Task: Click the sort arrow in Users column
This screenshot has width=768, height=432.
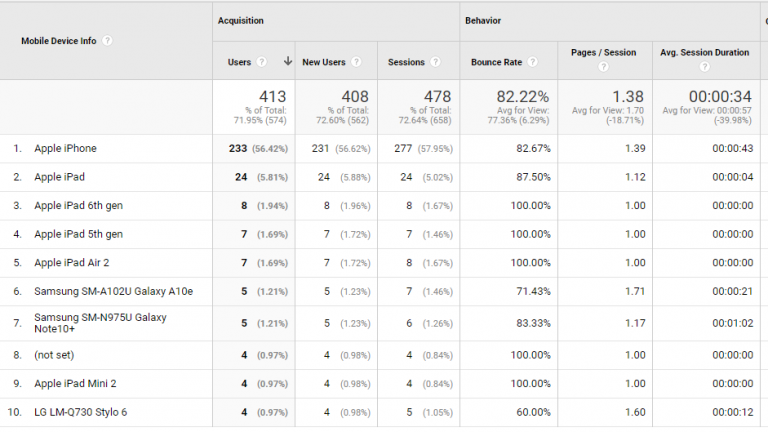Action: 288,62
